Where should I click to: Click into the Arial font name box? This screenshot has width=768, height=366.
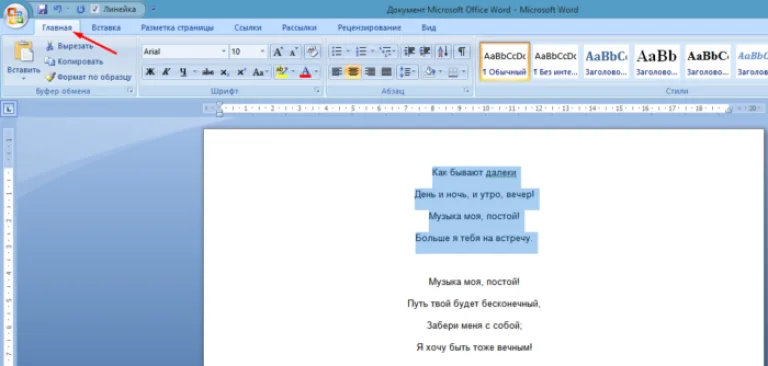181,51
